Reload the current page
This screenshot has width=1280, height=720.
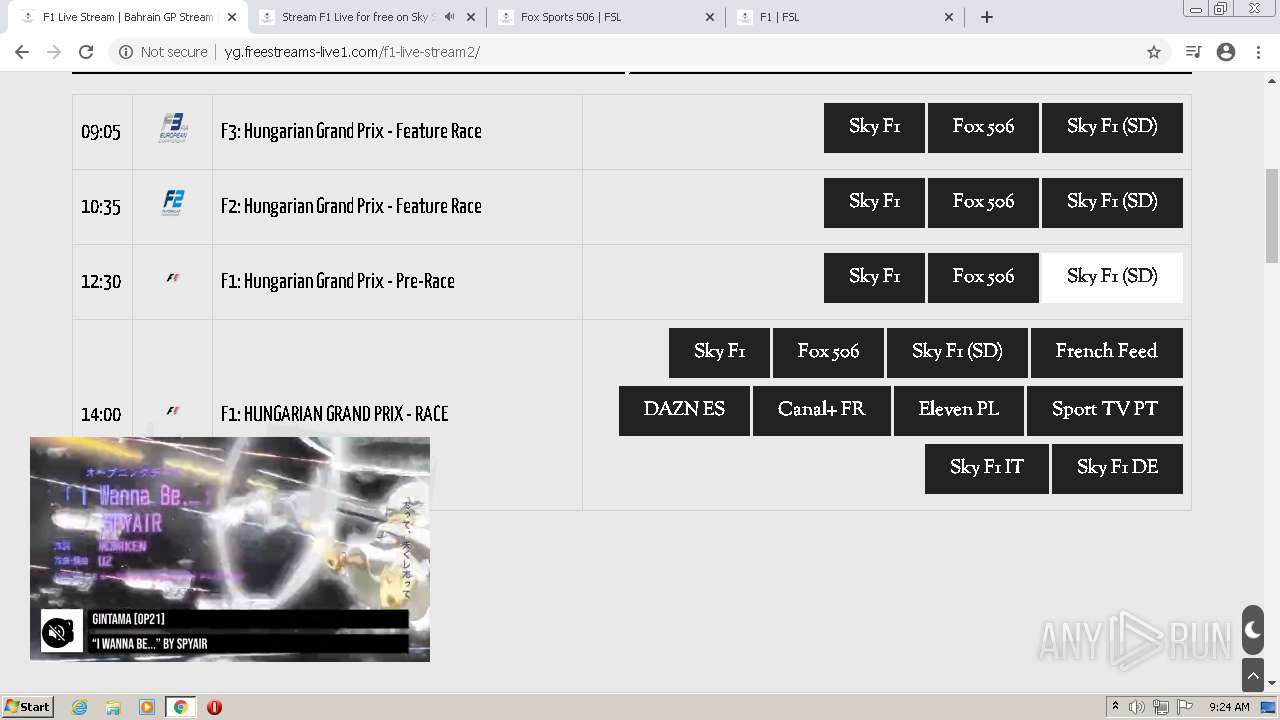(86, 52)
